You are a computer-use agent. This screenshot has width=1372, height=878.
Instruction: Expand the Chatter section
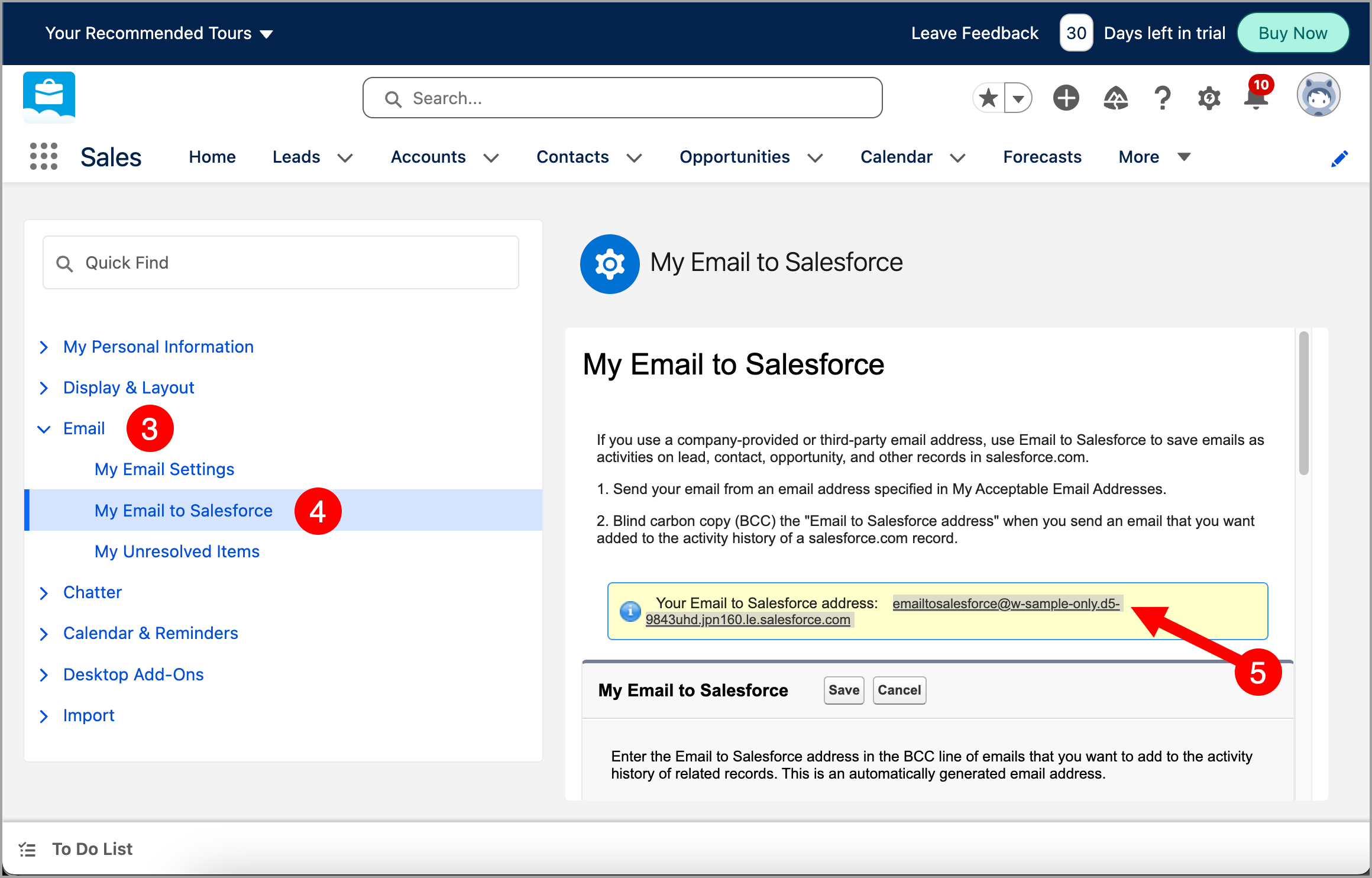pos(44,593)
